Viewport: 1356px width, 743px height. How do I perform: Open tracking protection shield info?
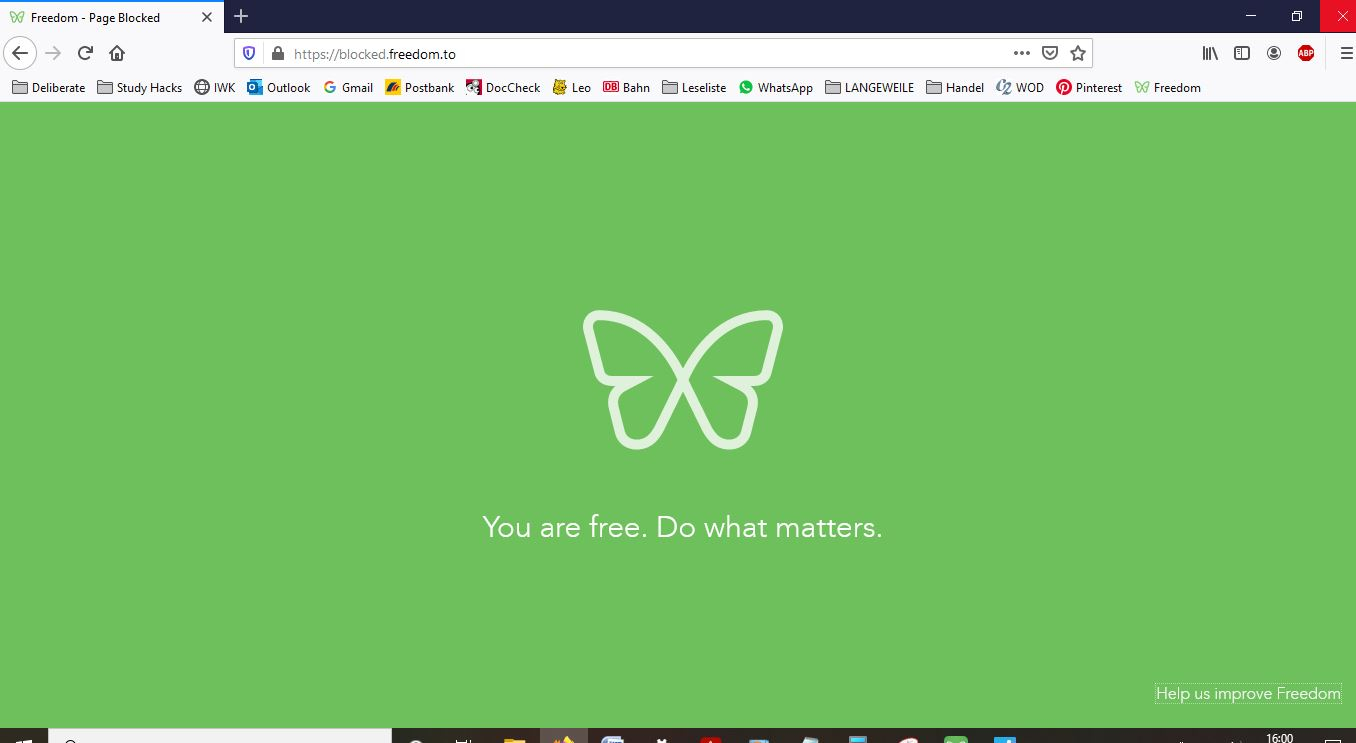(250, 53)
